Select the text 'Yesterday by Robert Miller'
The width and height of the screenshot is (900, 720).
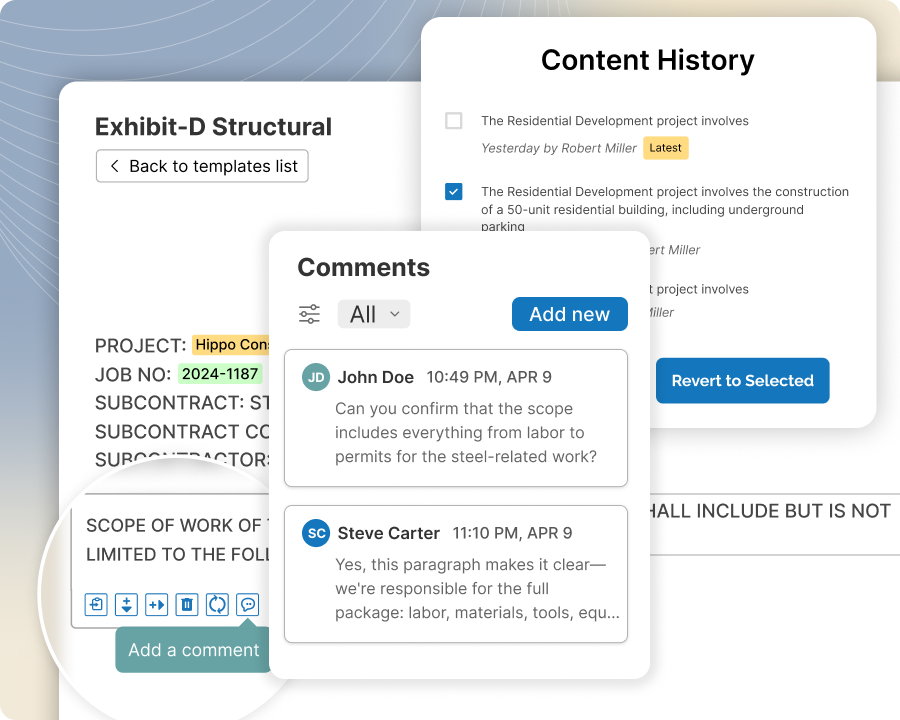(558, 148)
